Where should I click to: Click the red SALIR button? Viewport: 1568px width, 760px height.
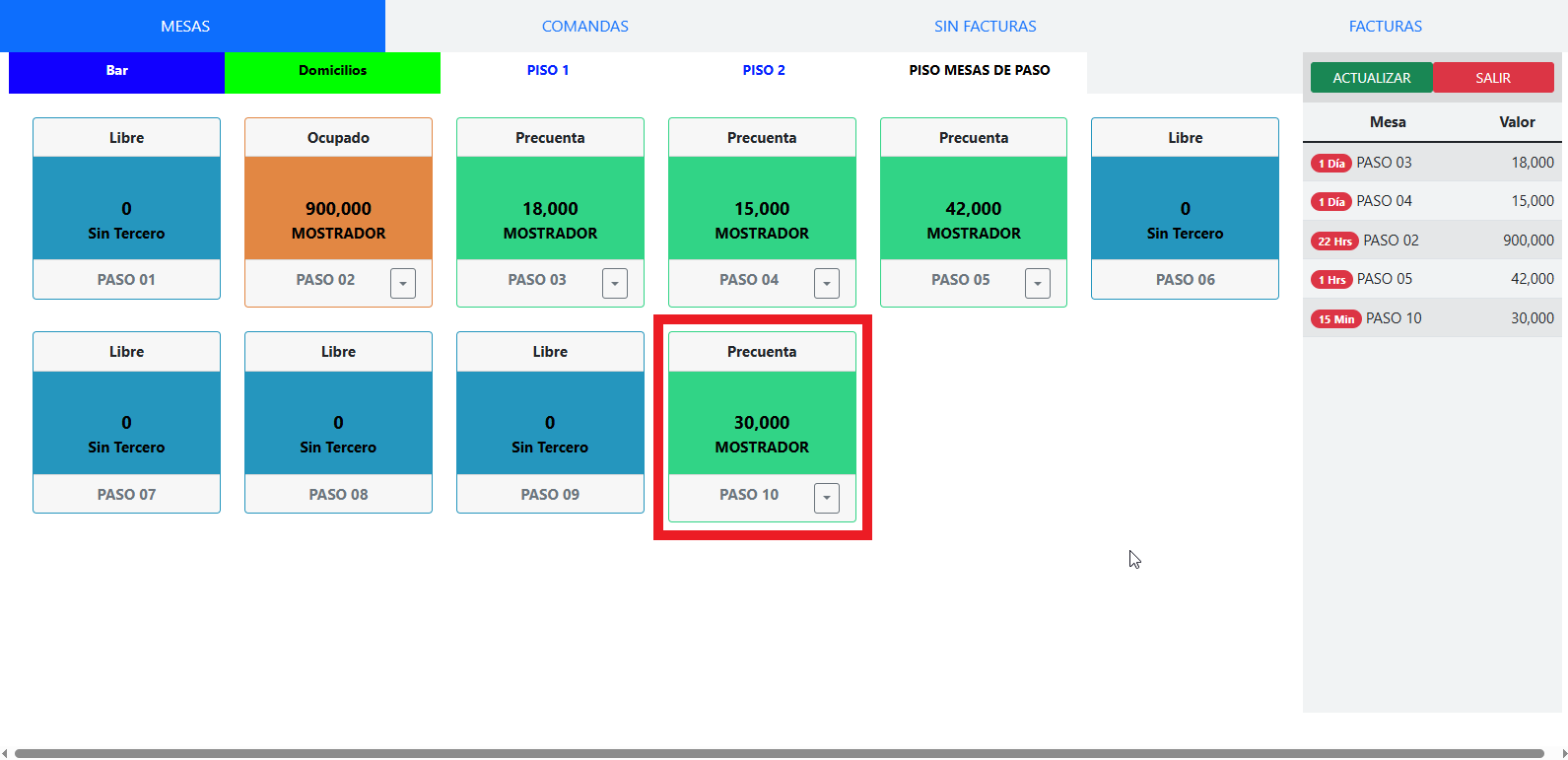pyautogui.click(x=1492, y=78)
